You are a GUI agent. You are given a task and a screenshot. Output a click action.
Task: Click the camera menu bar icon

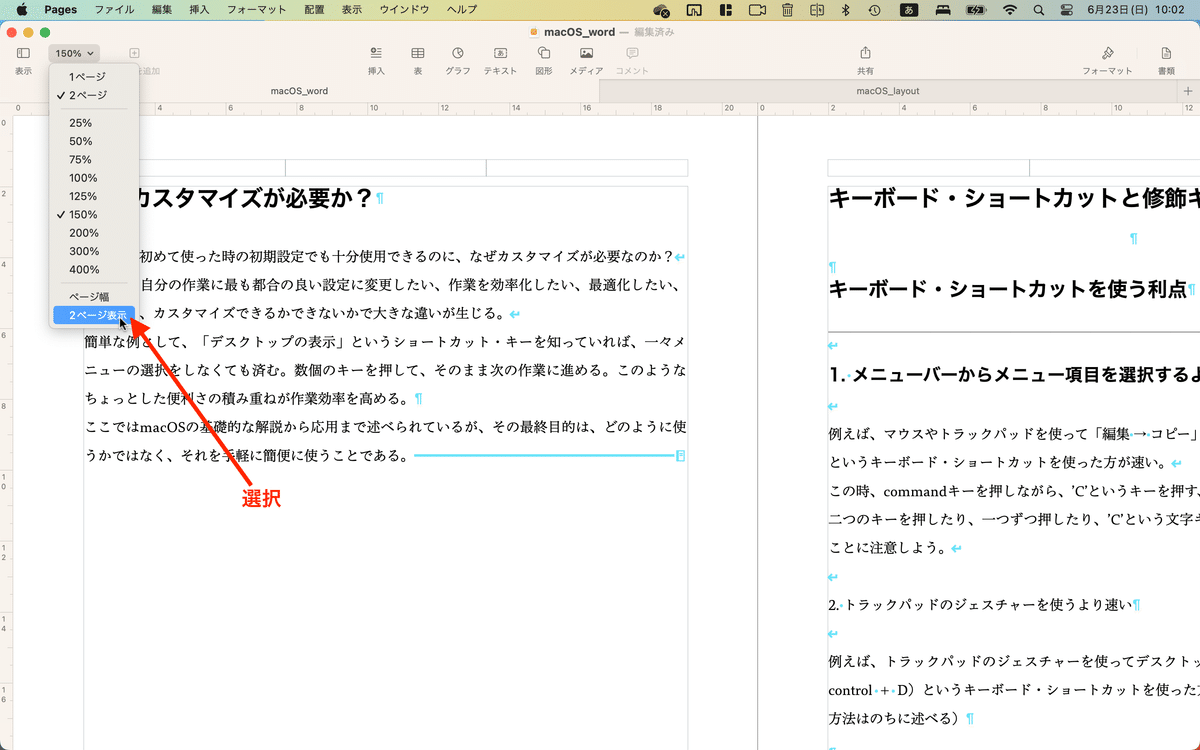click(x=757, y=9)
